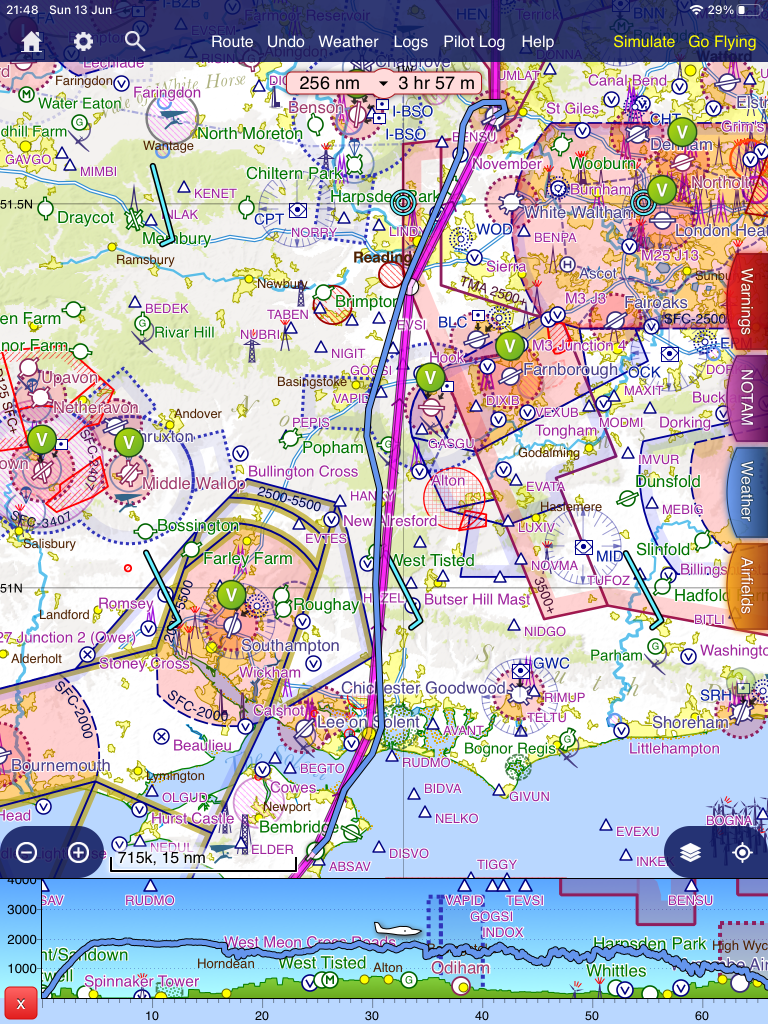The height and width of the screenshot is (1024, 768).
Task: Open the Pilot Log menu
Action: point(474,42)
